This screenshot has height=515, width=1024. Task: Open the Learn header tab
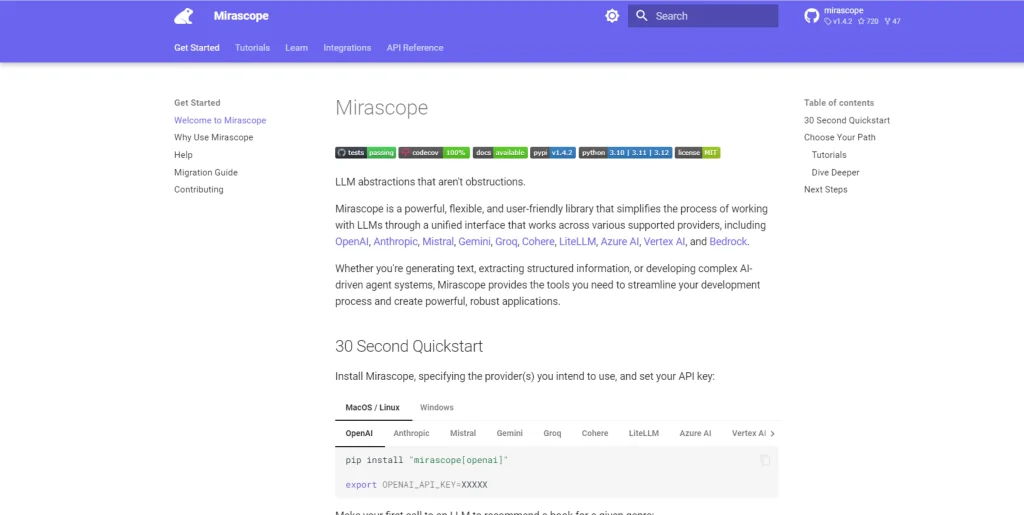click(x=296, y=48)
